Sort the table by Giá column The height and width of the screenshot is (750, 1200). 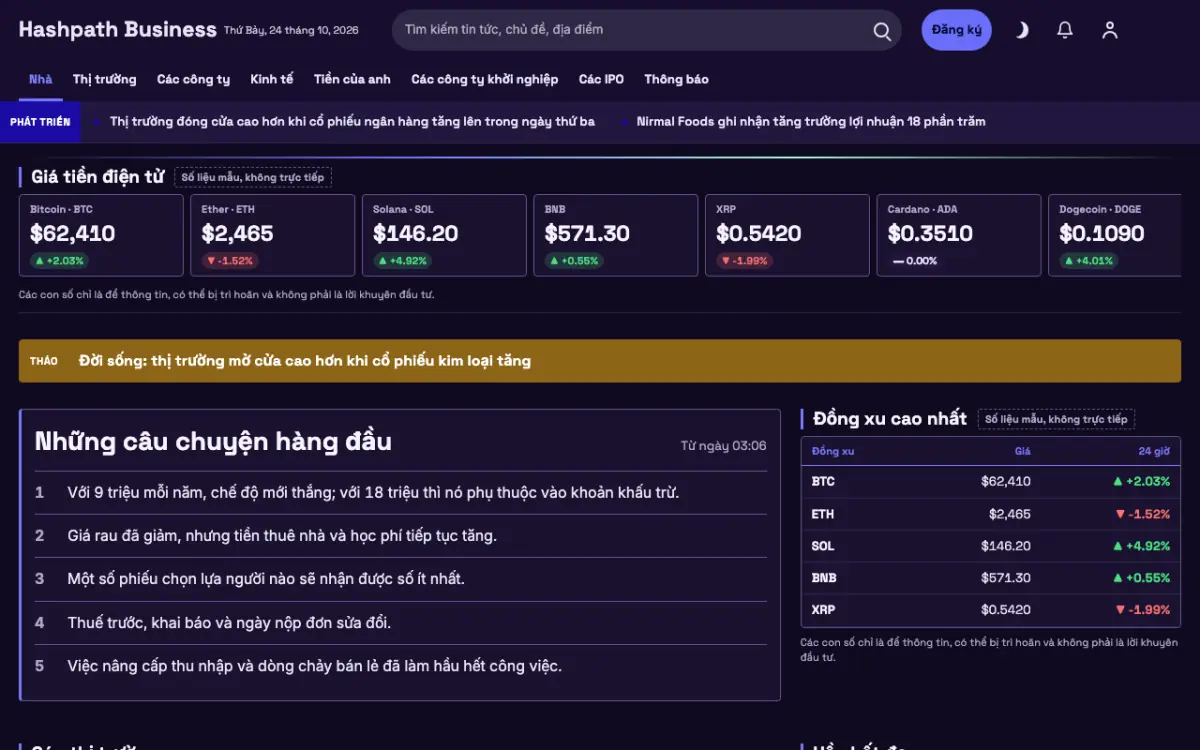click(1022, 451)
